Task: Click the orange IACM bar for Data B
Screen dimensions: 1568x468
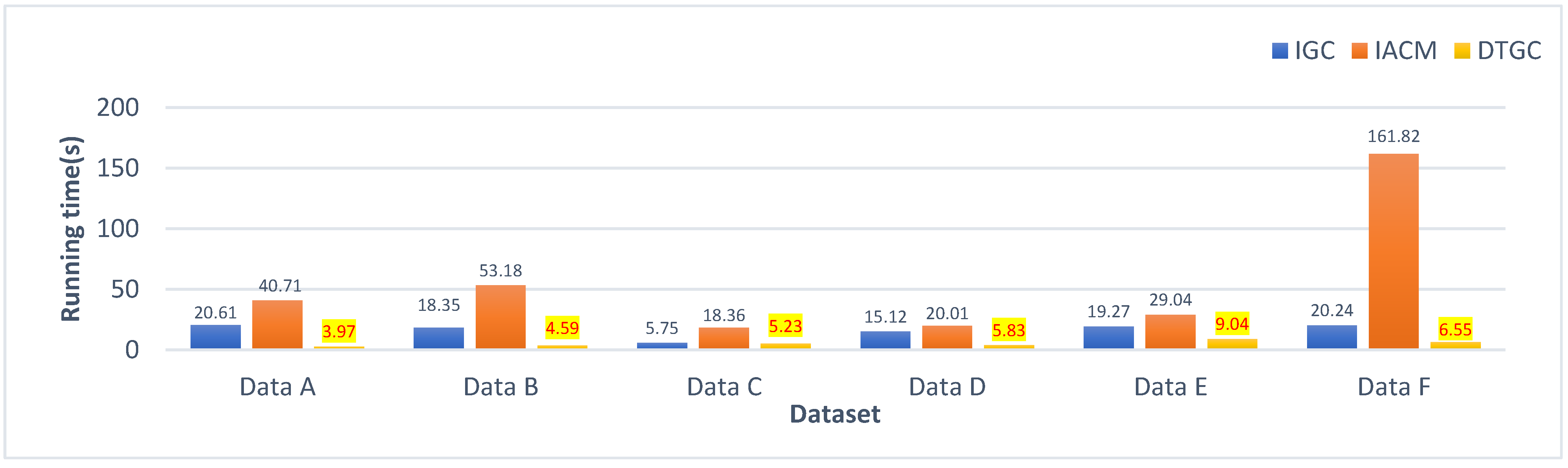Action: click(500, 317)
